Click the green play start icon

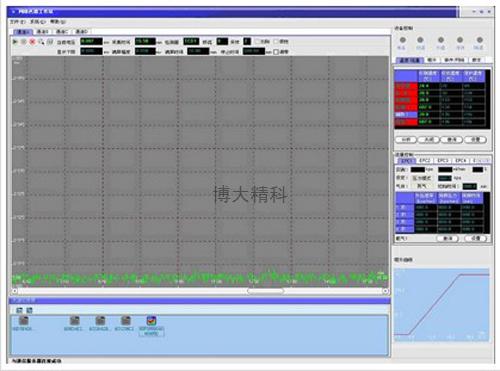[15, 42]
